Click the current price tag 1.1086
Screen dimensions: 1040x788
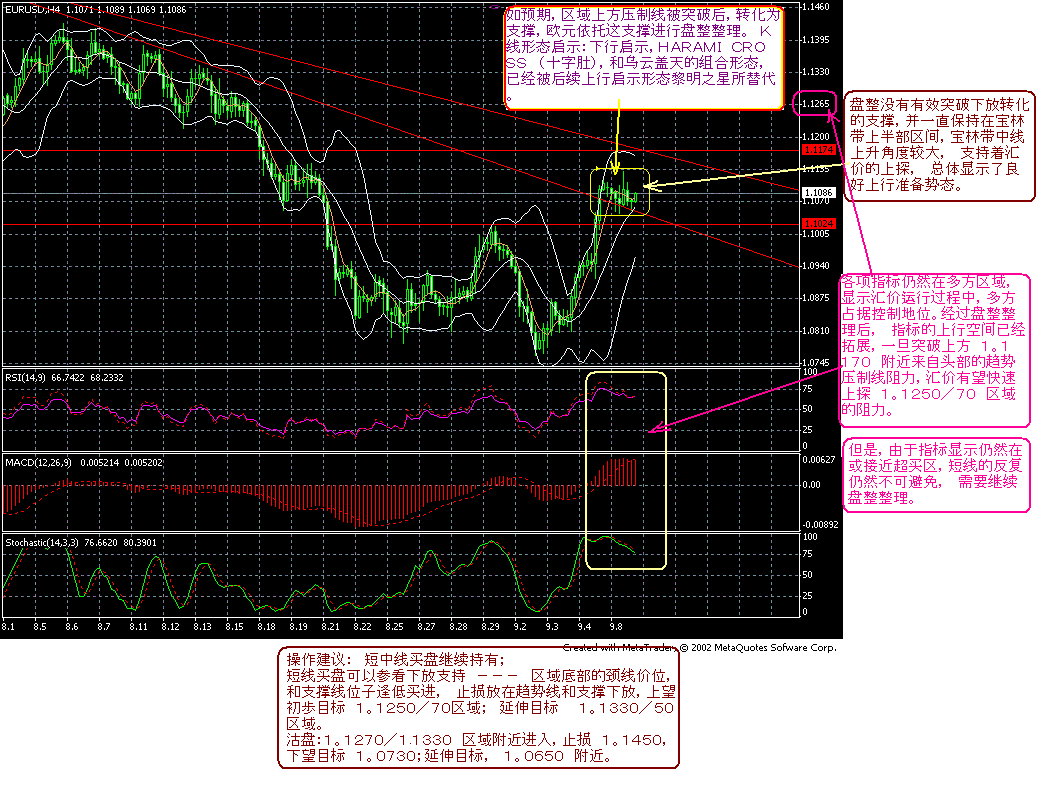click(x=818, y=193)
